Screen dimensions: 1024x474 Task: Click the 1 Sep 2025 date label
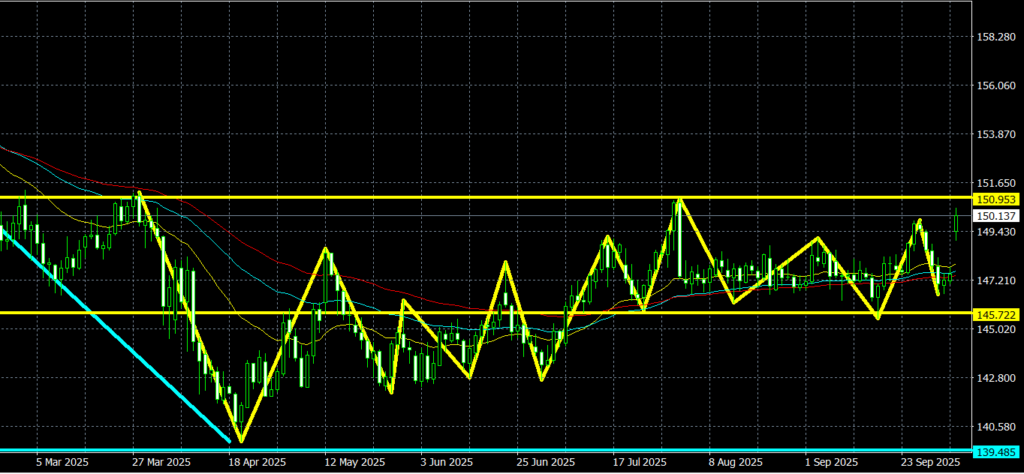point(833,464)
